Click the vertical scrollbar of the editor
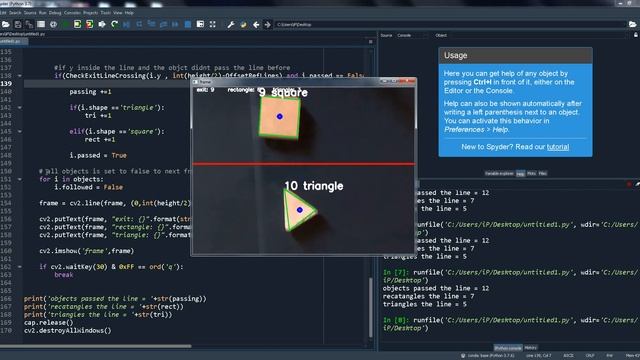640x360 pixels. pyautogui.click(x=371, y=307)
